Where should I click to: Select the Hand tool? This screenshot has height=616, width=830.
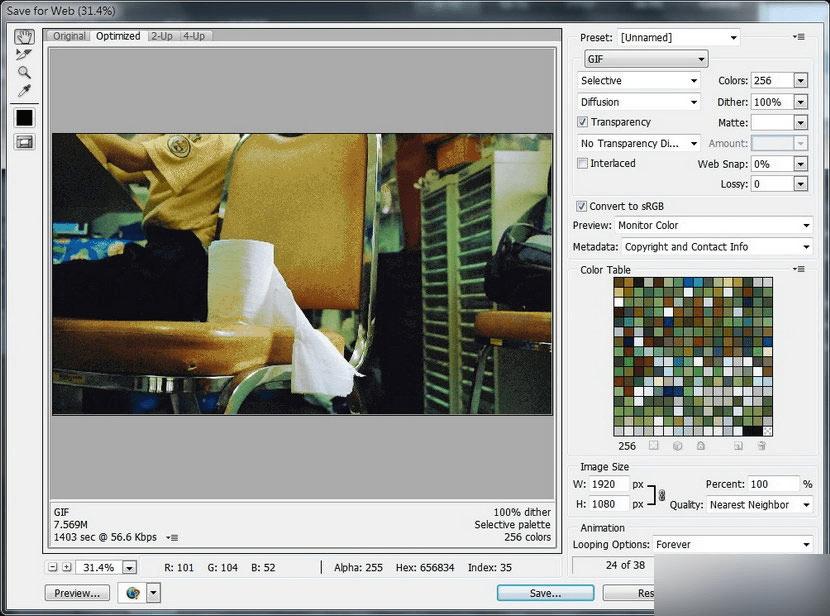pos(24,36)
